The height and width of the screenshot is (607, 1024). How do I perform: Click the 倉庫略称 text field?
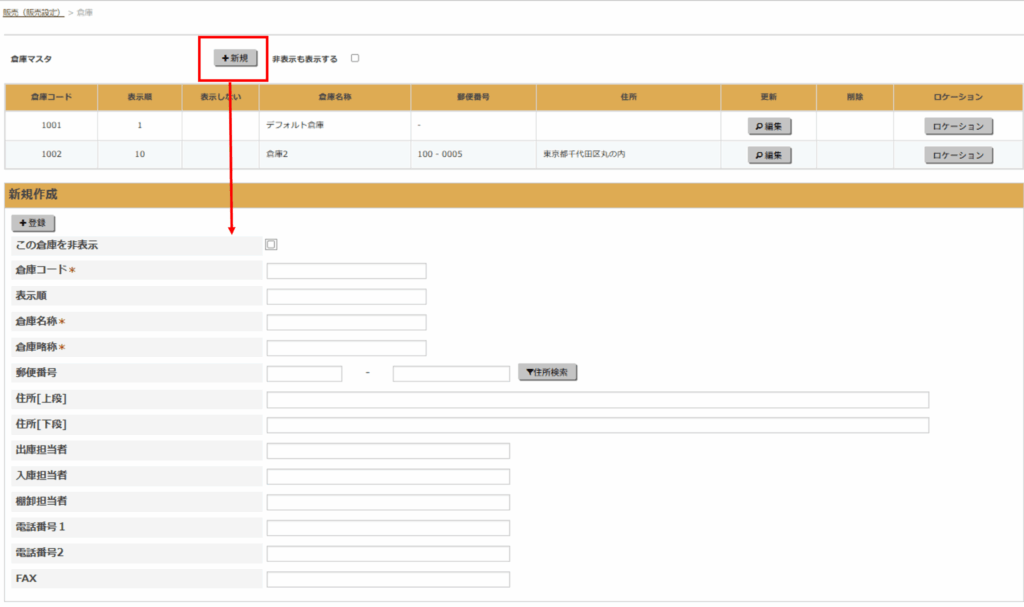346,348
